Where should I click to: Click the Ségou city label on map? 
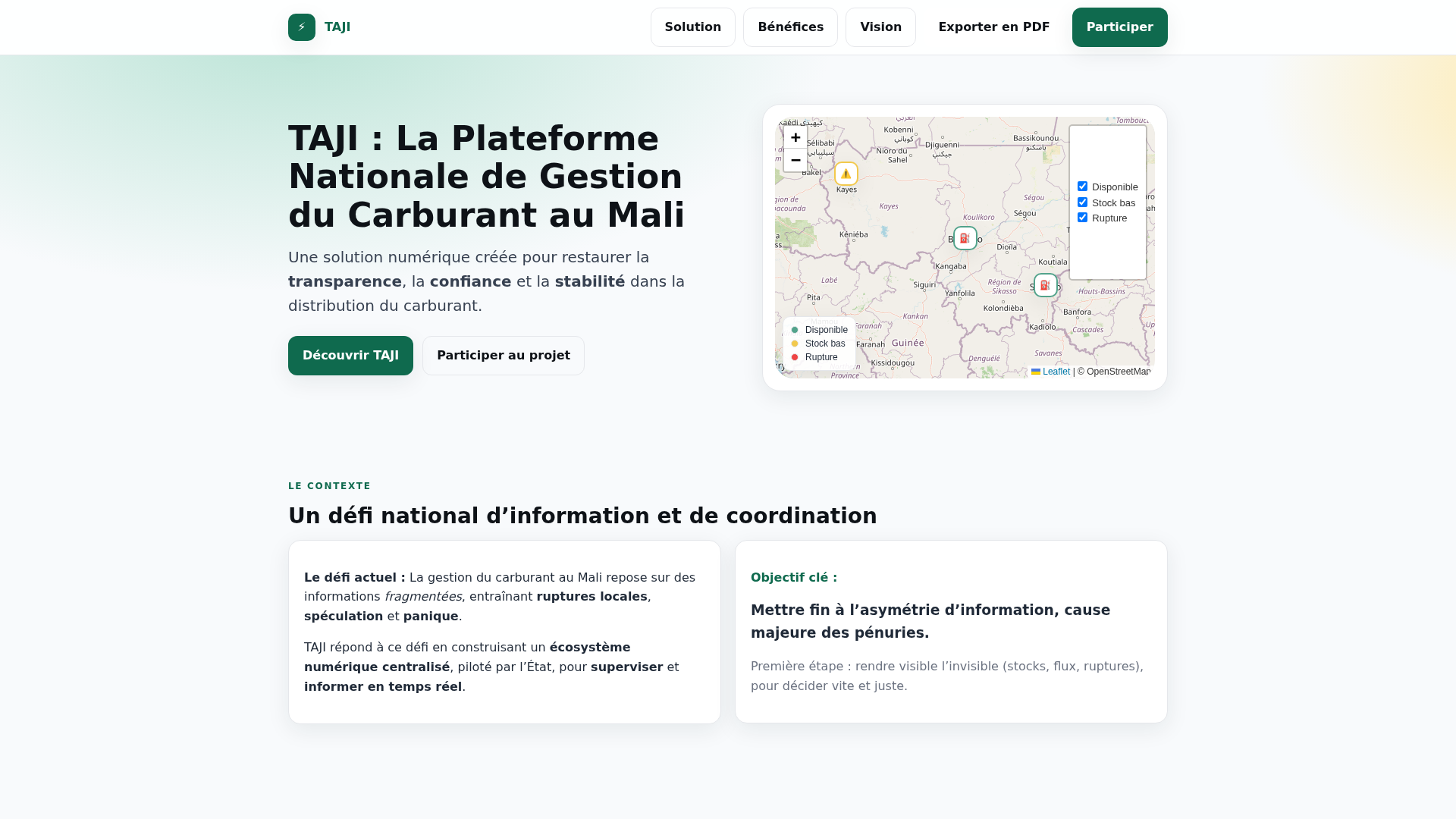(x=1025, y=213)
